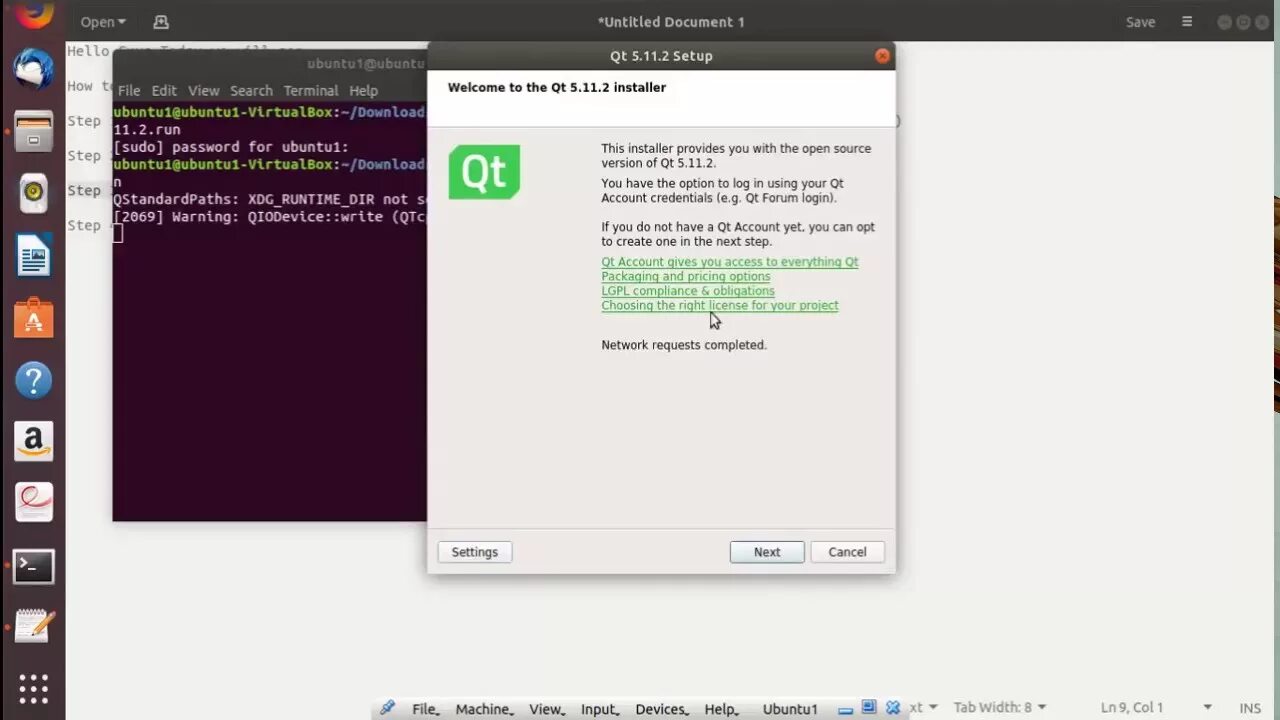
Task: Open the VirtualBox Machine menu
Action: [484, 709]
